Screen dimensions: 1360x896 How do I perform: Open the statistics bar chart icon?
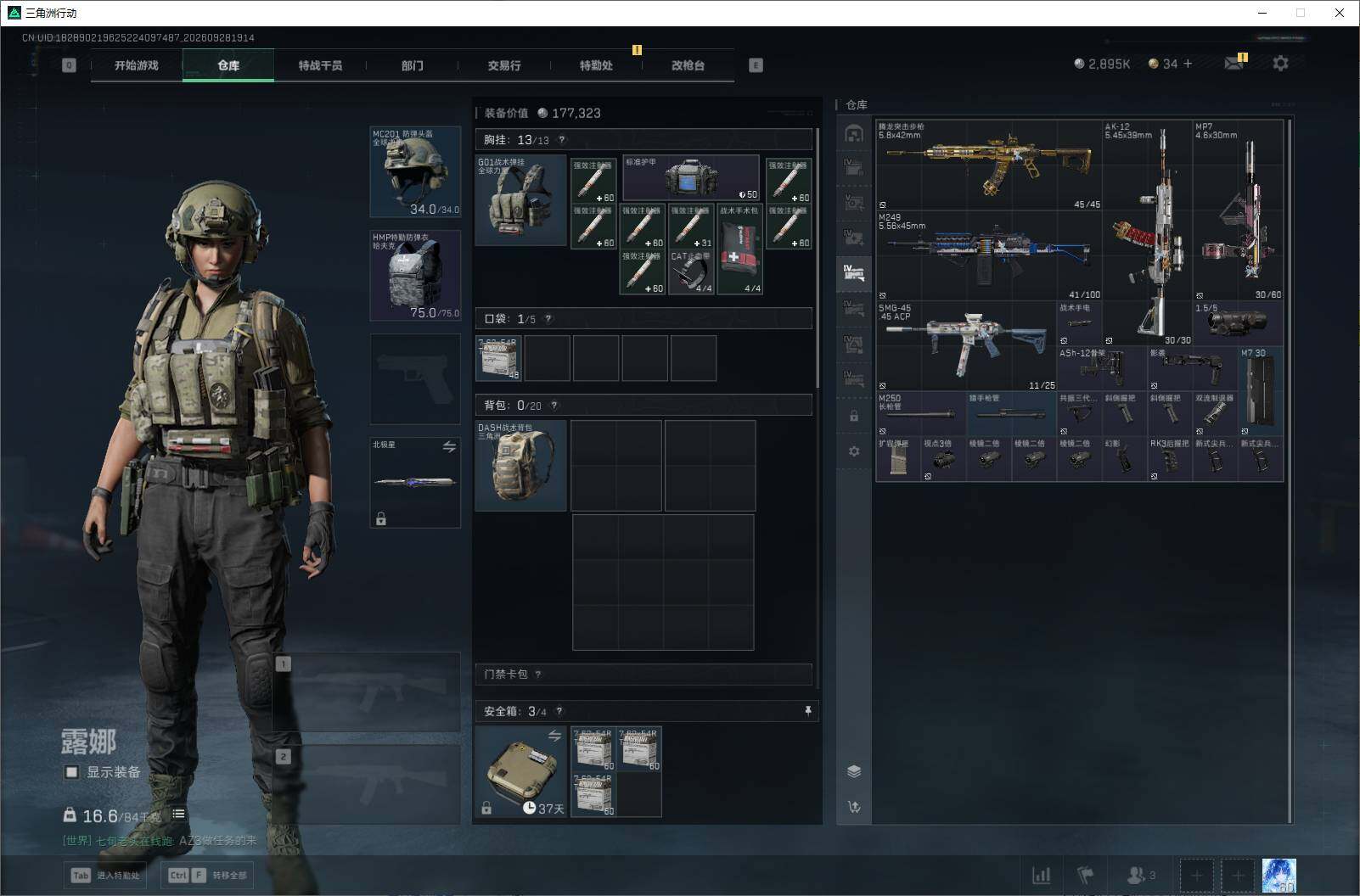pyautogui.click(x=1041, y=875)
